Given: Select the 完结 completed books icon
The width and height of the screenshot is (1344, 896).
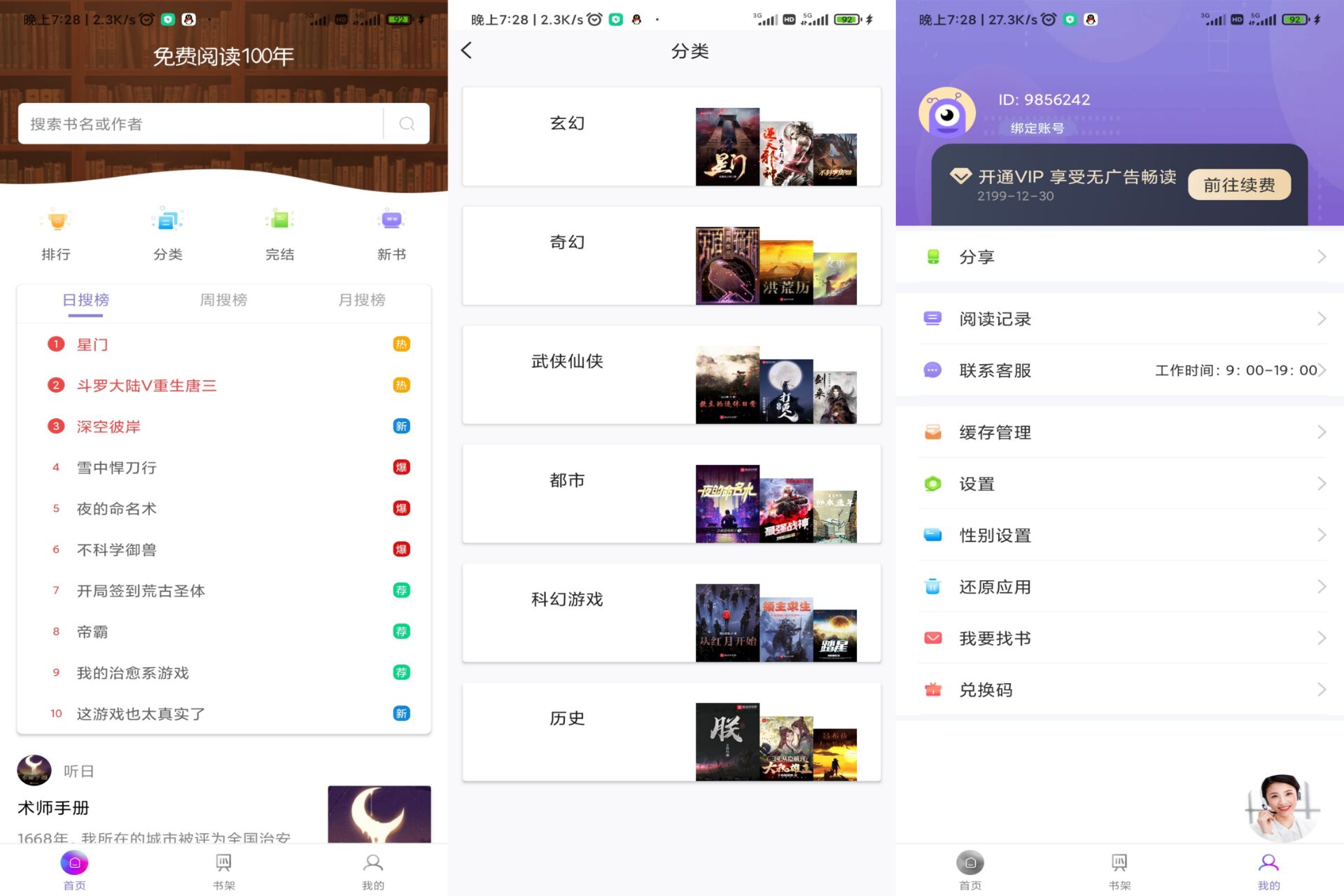Looking at the screenshot, I should [x=279, y=231].
